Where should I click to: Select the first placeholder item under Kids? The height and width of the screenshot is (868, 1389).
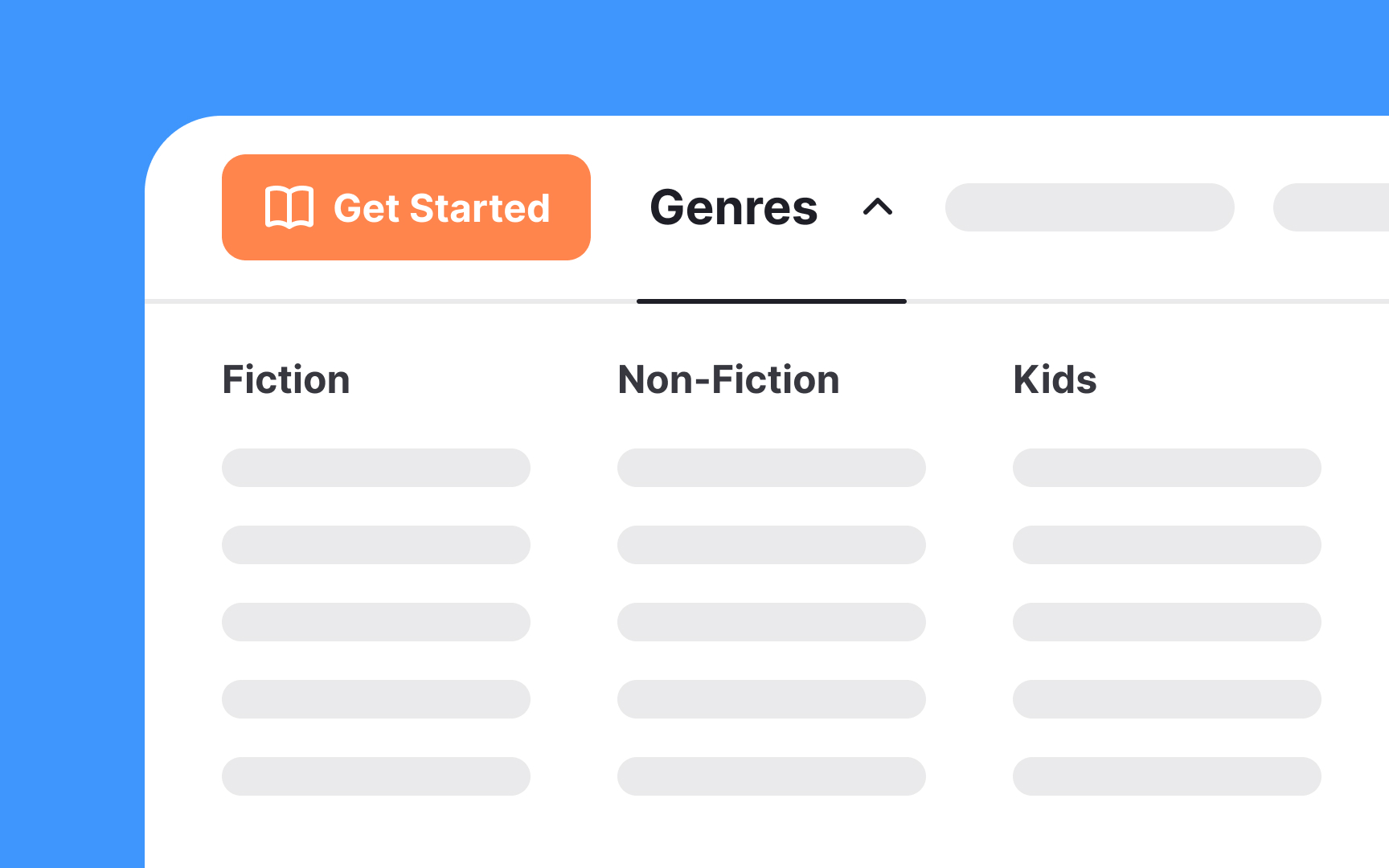1166,468
